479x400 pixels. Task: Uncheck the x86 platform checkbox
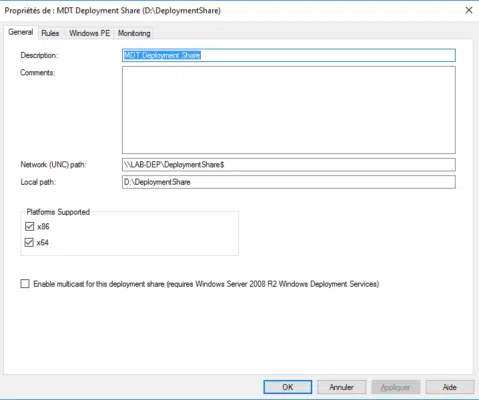pyautogui.click(x=29, y=227)
